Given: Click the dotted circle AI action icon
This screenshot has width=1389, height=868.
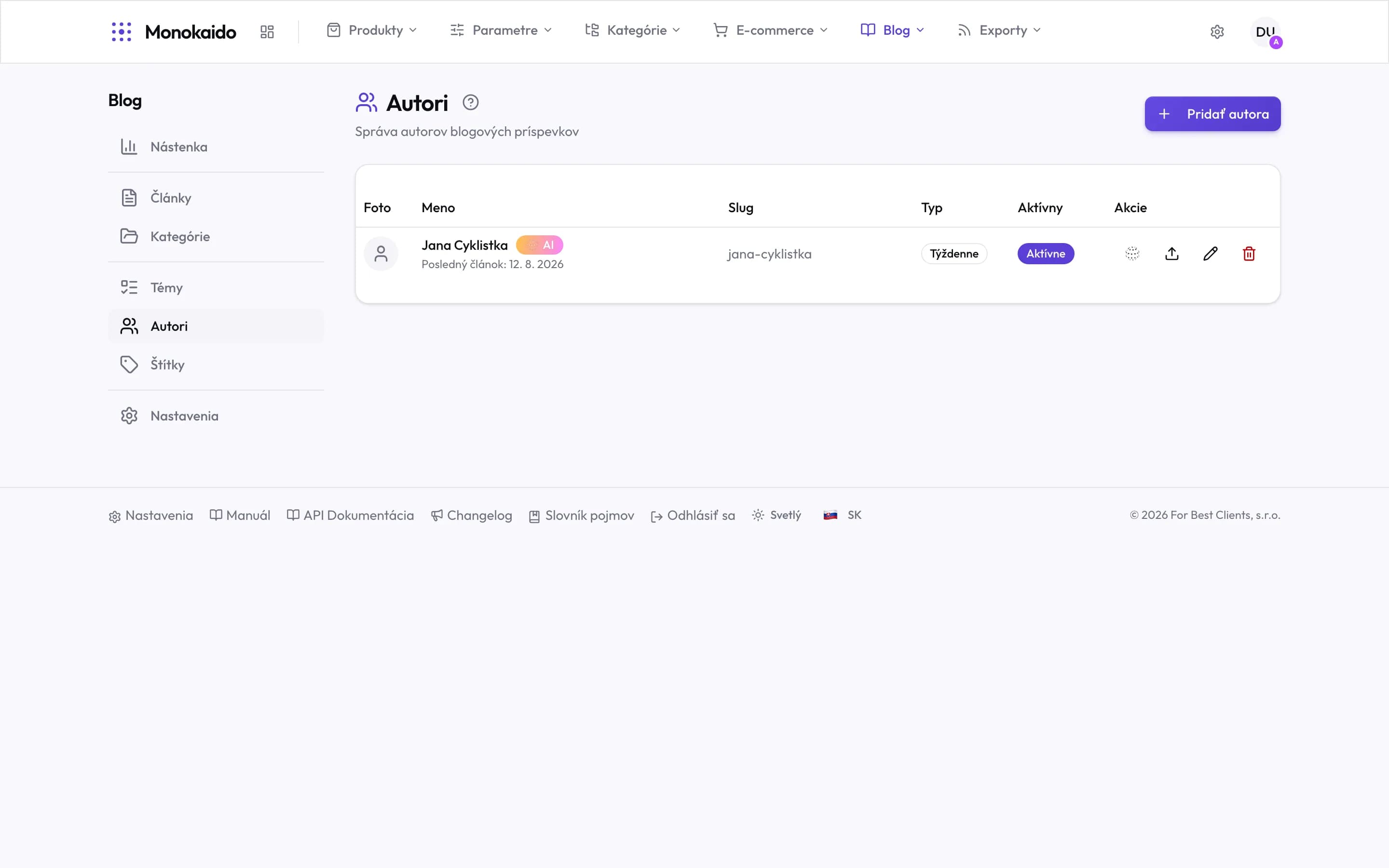Looking at the screenshot, I should tap(1132, 253).
